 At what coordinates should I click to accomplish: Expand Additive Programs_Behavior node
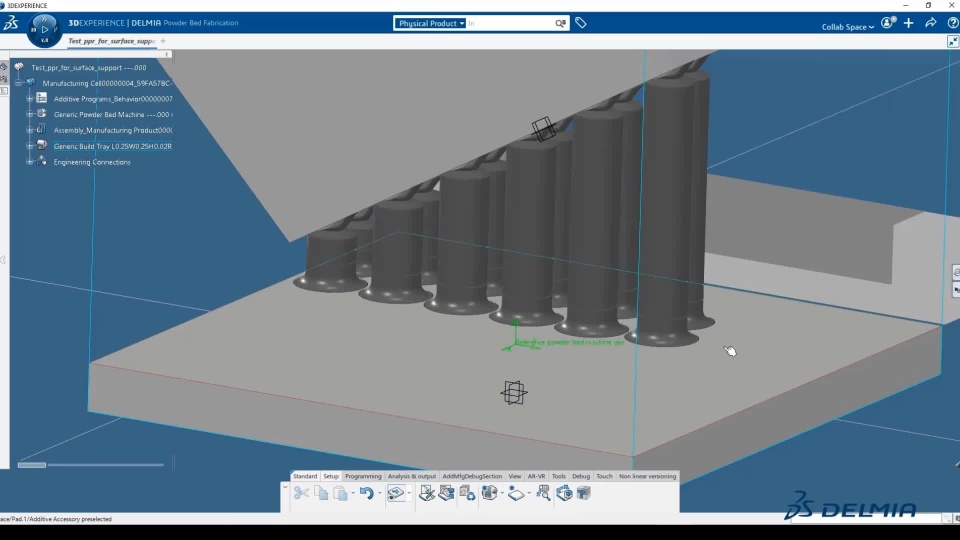tap(29, 99)
